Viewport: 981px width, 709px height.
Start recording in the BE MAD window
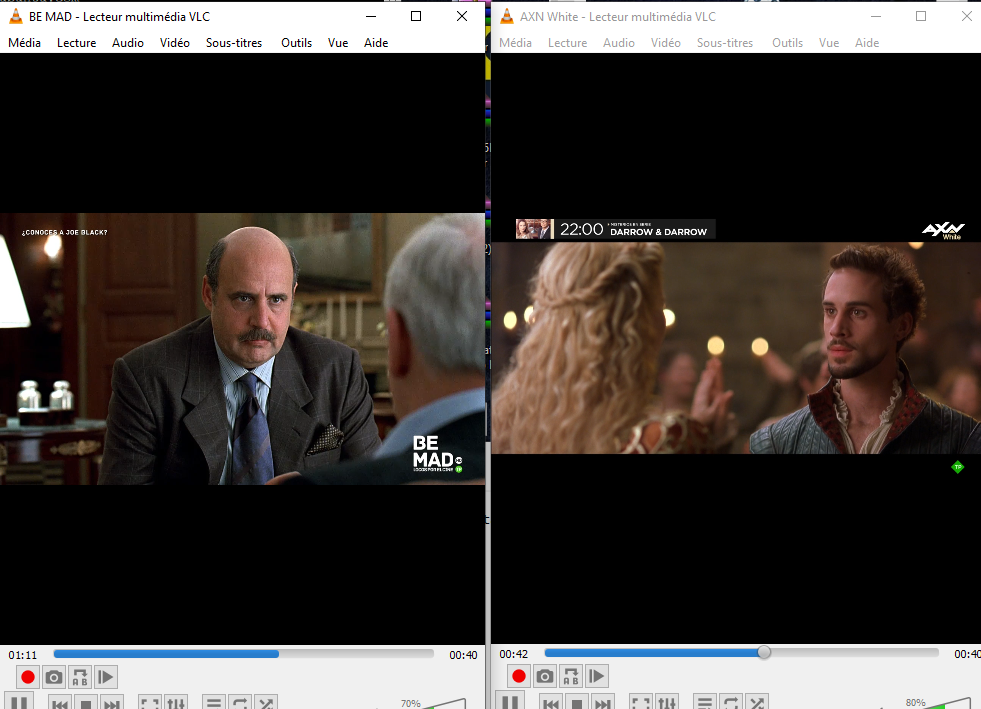[x=28, y=677]
